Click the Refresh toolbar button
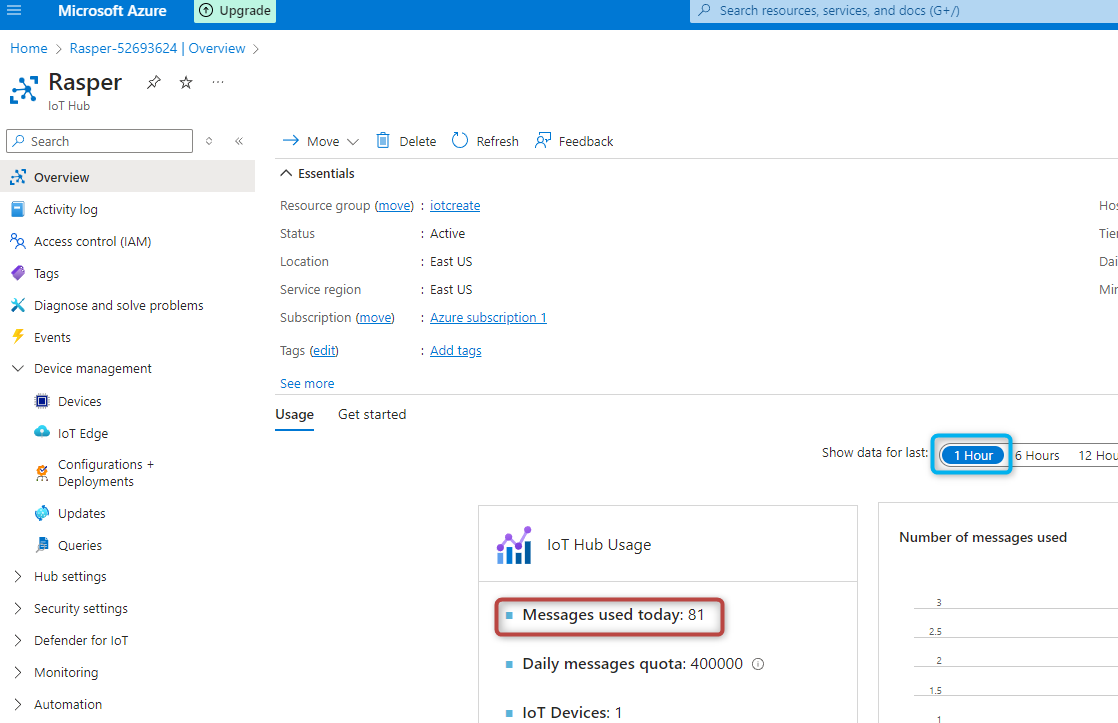1118x723 pixels. pos(485,141)
